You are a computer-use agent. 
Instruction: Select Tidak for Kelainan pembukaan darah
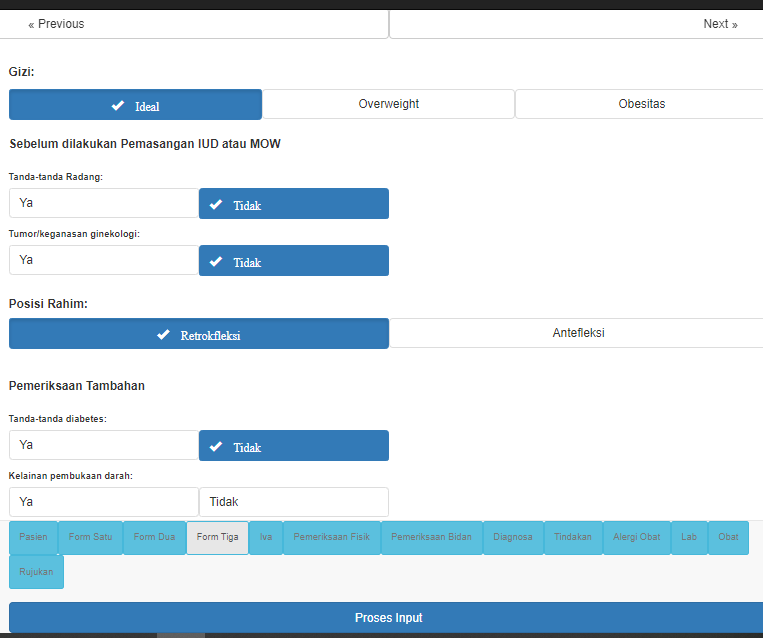(x=294, y=502)
